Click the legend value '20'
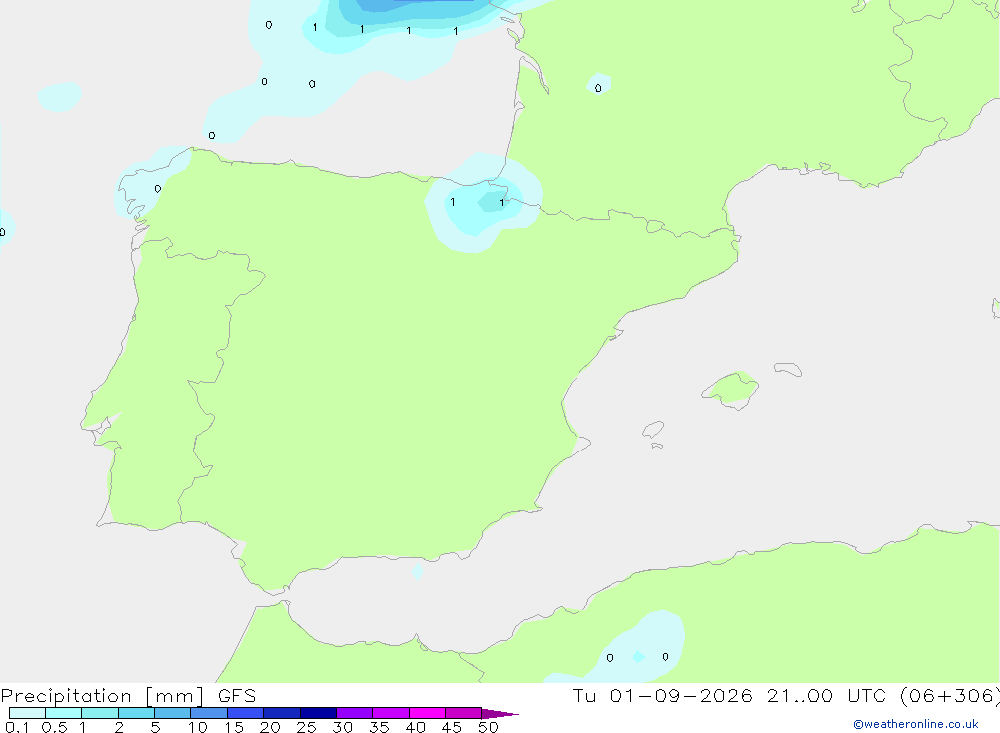Image resolution: width=1000 pixels, height=733 pixels. (x=270, y=727)
